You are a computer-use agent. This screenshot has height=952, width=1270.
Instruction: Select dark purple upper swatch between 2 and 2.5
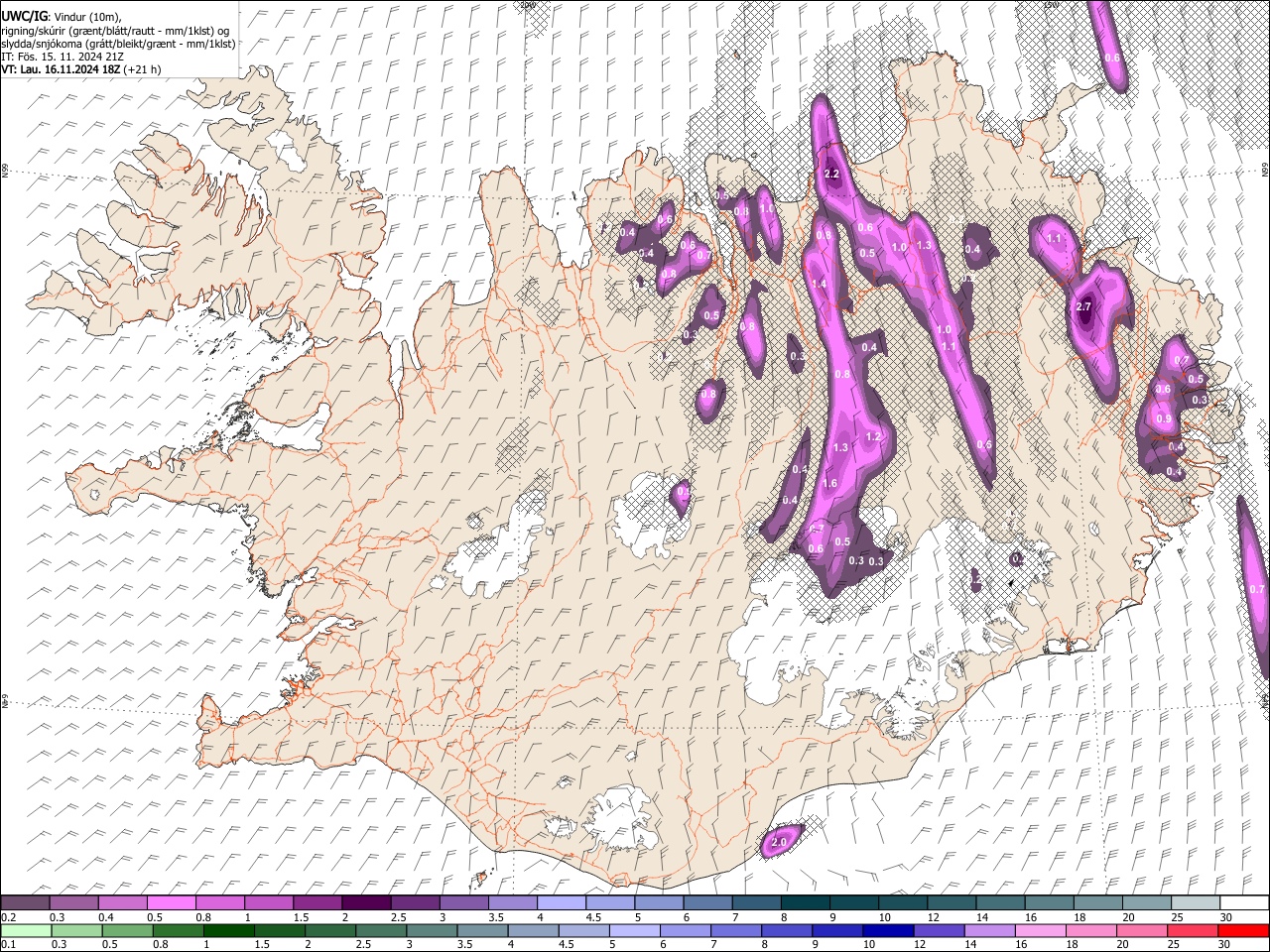[366, 903]
